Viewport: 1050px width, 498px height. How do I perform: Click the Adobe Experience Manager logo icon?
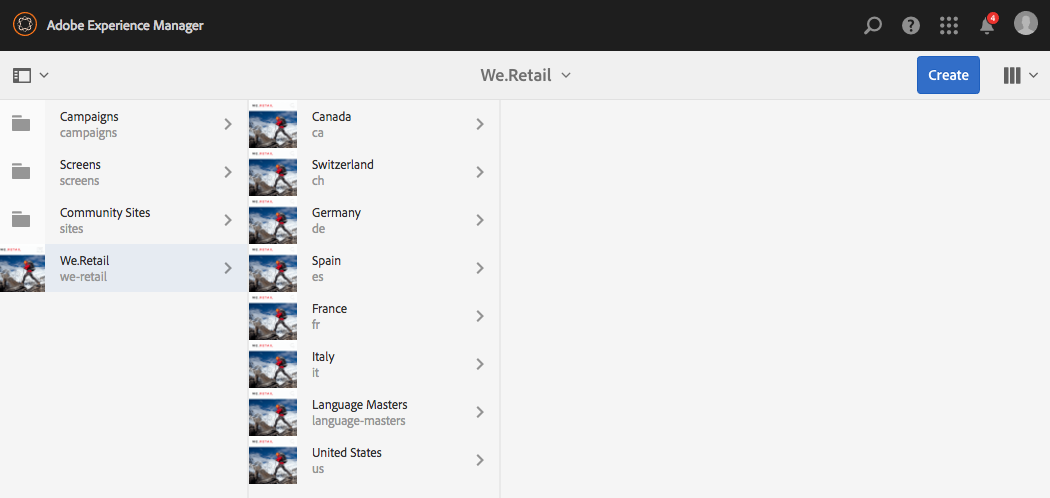tap(25, 25)
